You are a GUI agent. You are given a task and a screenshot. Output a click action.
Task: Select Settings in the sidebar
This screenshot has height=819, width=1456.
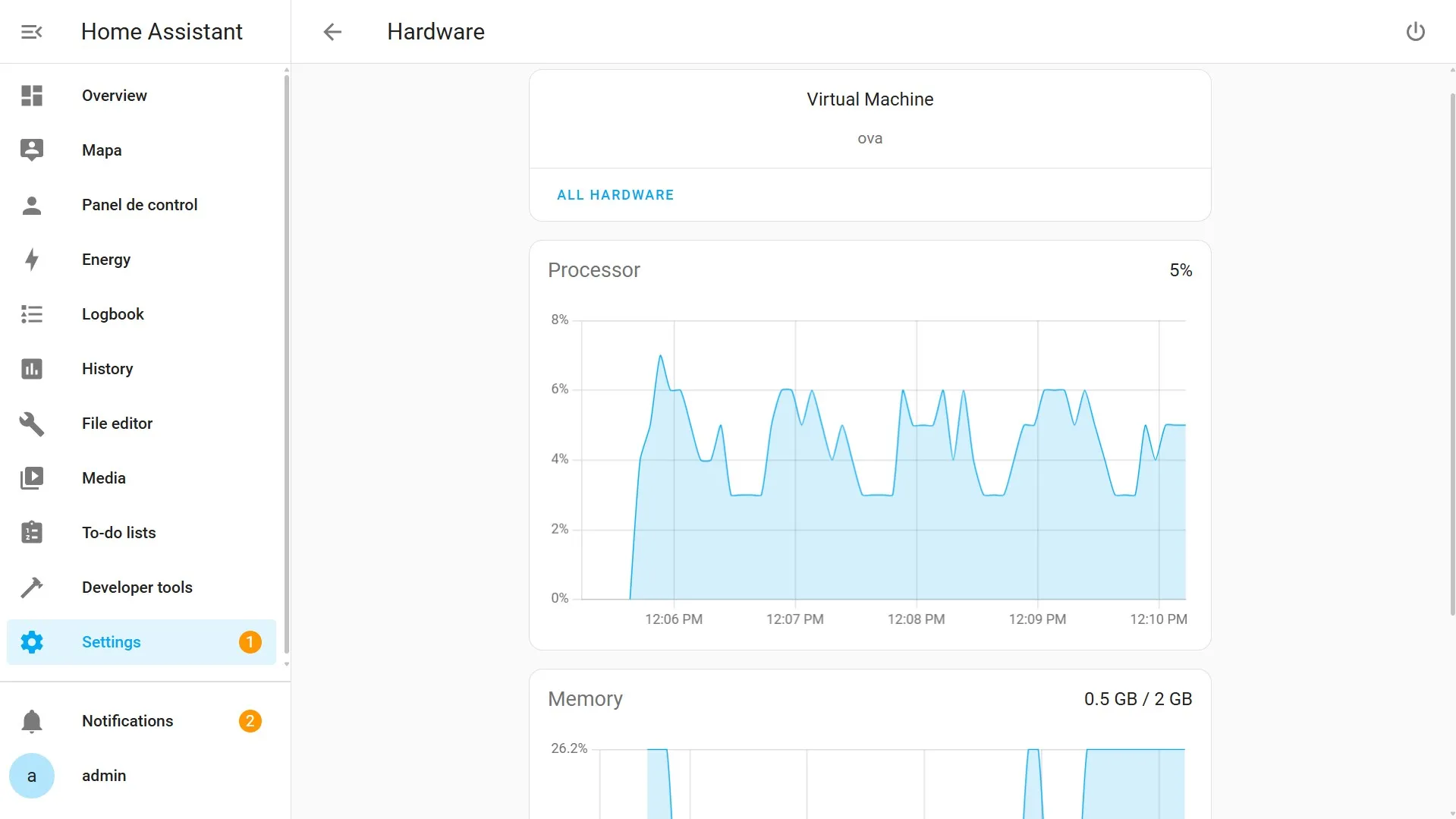click(x=141, y=642)
